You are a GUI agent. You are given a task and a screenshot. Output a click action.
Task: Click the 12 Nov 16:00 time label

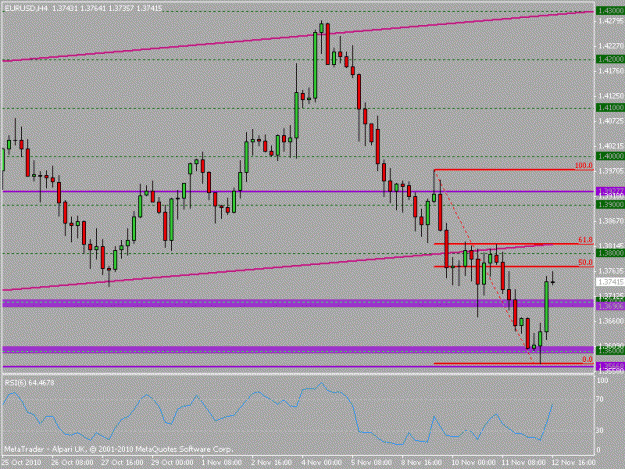(x=573, y=462)
